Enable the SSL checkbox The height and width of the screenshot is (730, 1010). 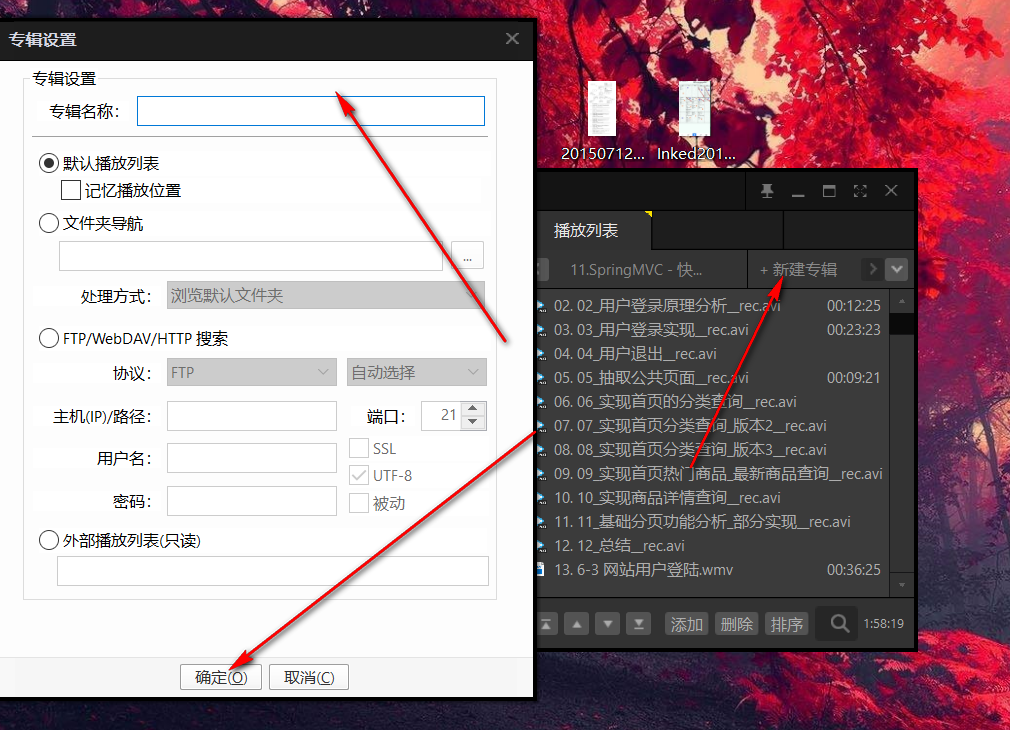357,449
